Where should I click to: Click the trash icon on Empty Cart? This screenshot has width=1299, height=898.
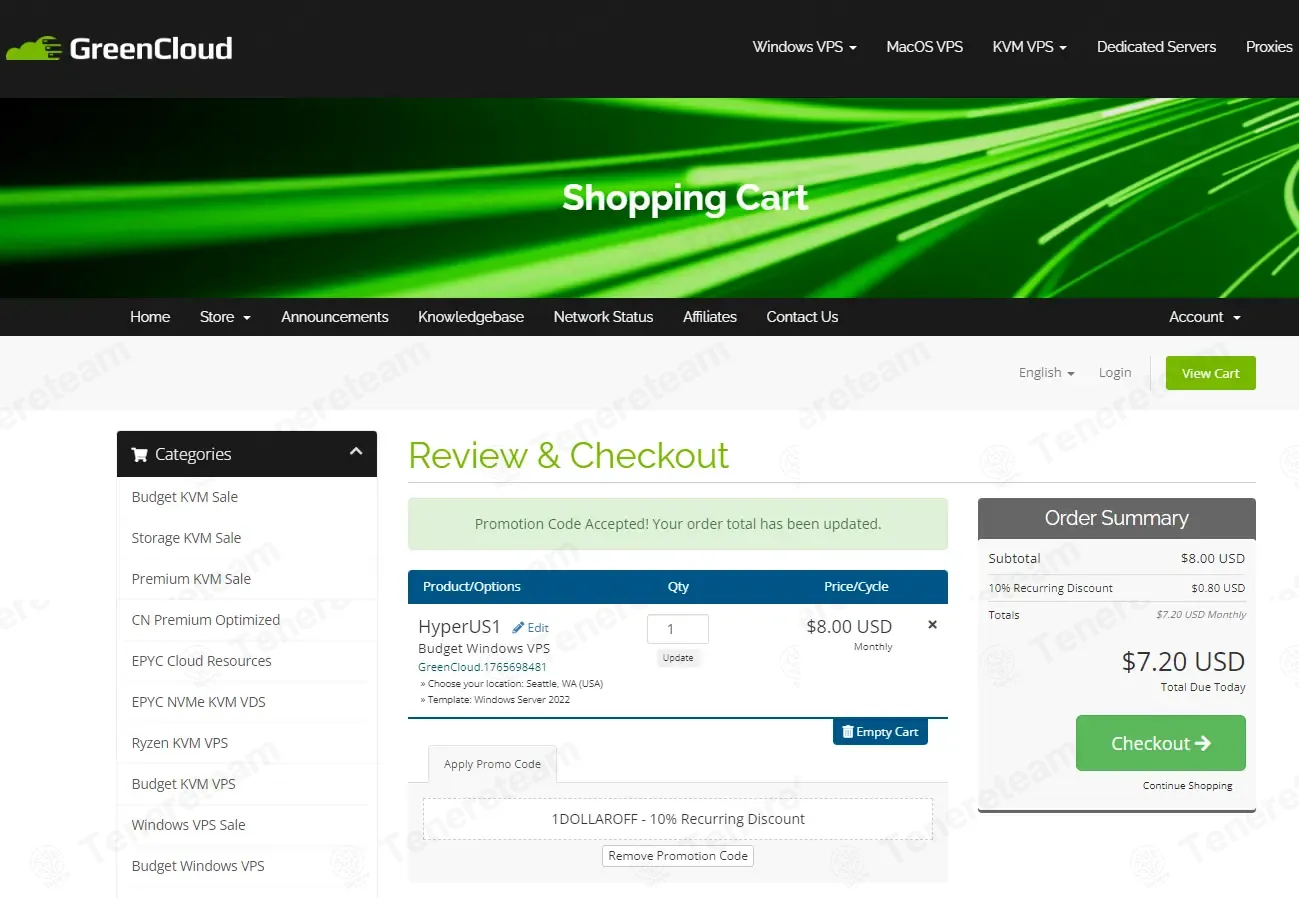click(848, 732)
